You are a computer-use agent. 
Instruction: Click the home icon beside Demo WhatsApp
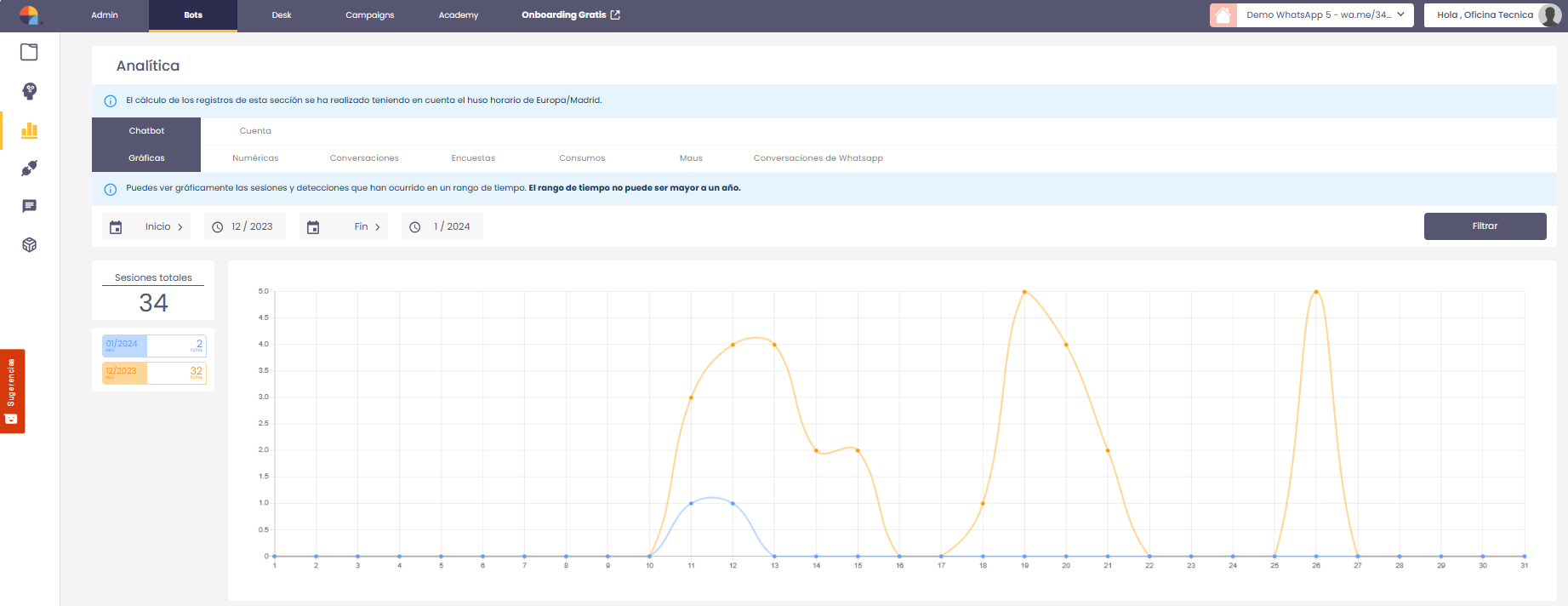pos(1223,15)
